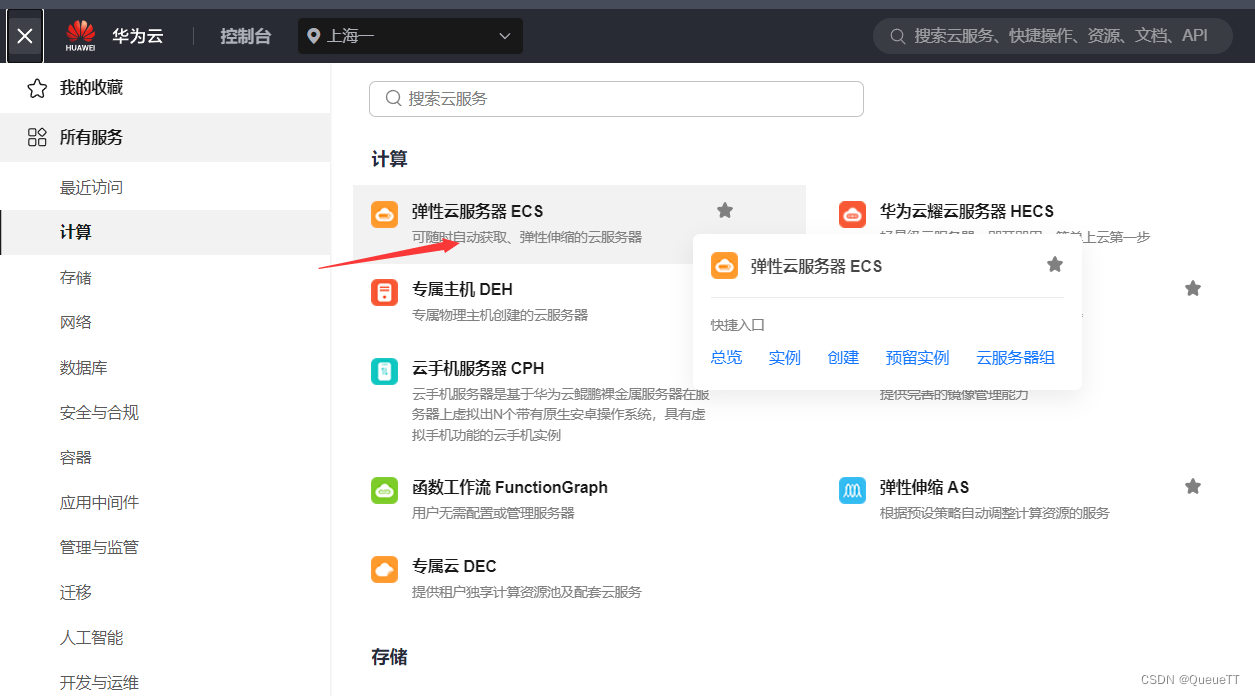The height and width of the screenshot is (696, 1255).
Task: Select the 开发与运维 sidebar category
Action: point(99,682)
